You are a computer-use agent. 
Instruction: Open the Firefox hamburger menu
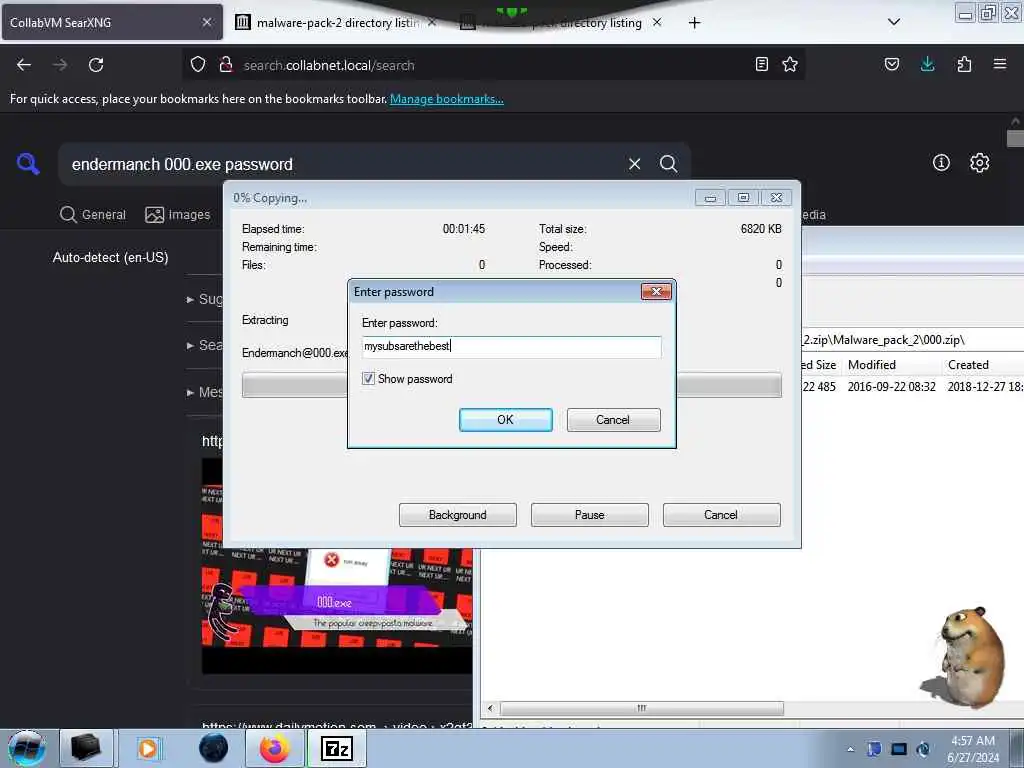[x=1000, y=64]
